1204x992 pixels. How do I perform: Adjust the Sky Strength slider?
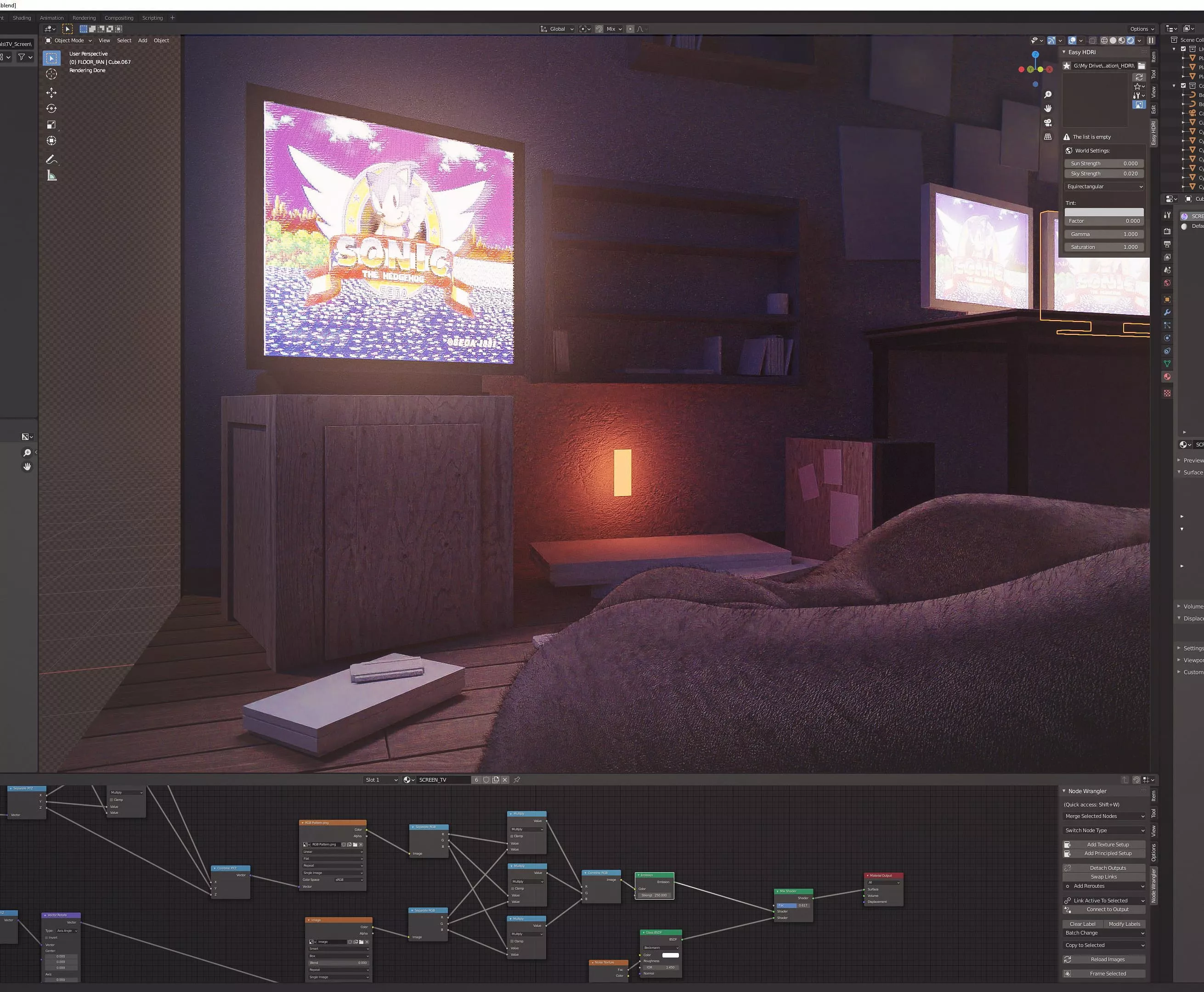(x=1104, y=174)
